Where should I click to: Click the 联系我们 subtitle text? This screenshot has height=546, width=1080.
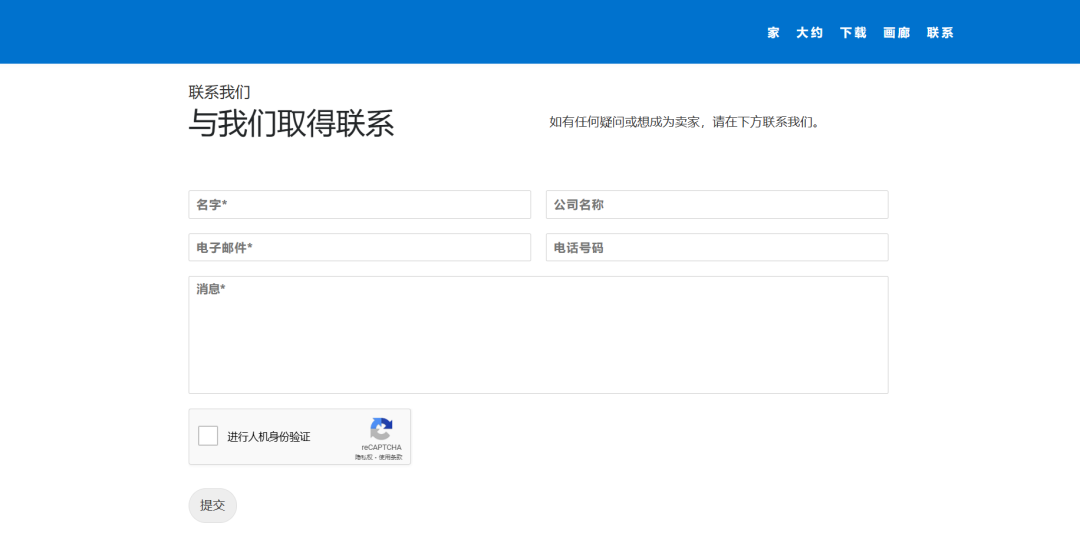pos(219,92)
